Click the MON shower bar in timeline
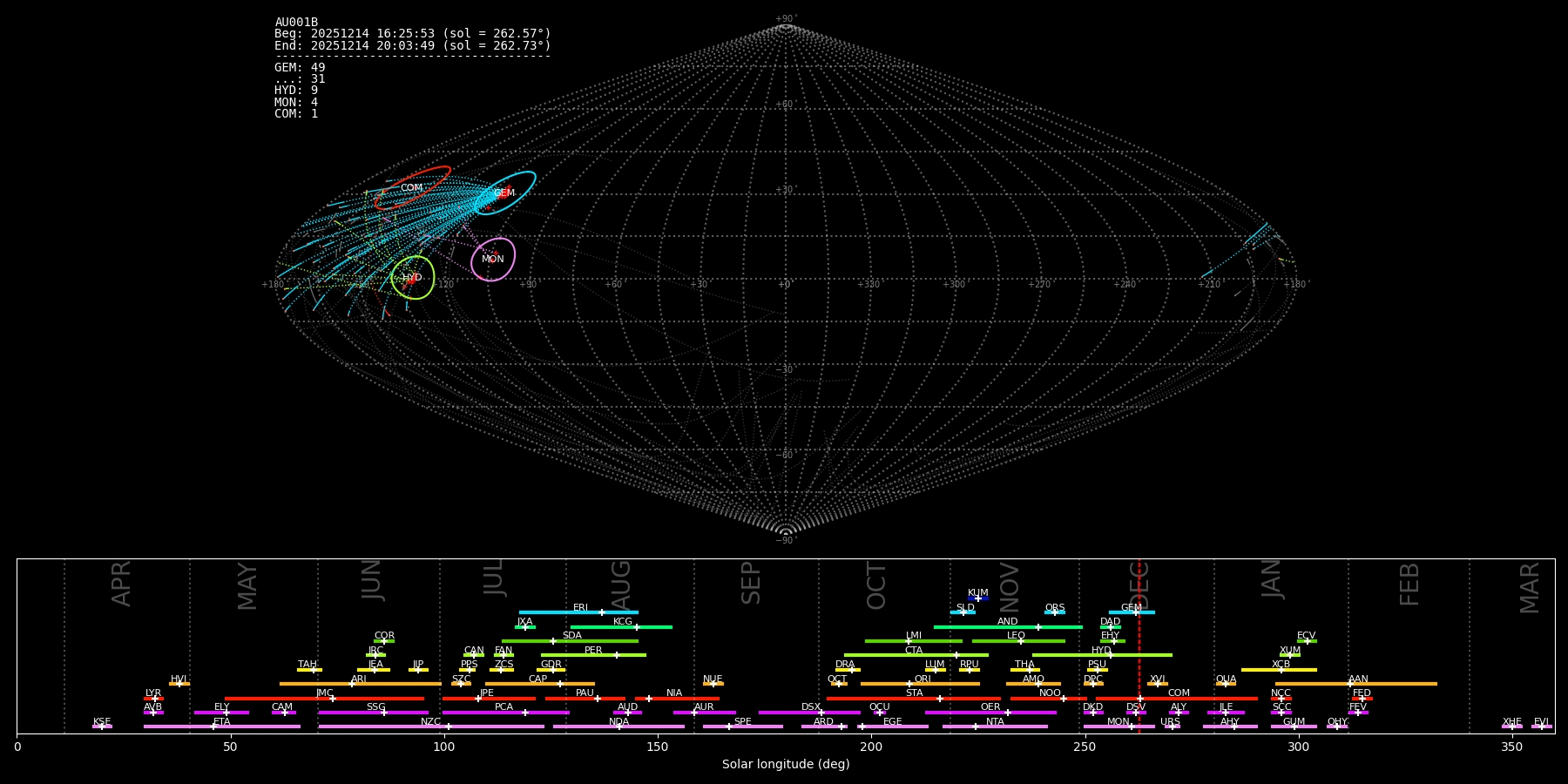Screen dimensions: 1568x784 pyautogui.click(x=1119, y=727)
